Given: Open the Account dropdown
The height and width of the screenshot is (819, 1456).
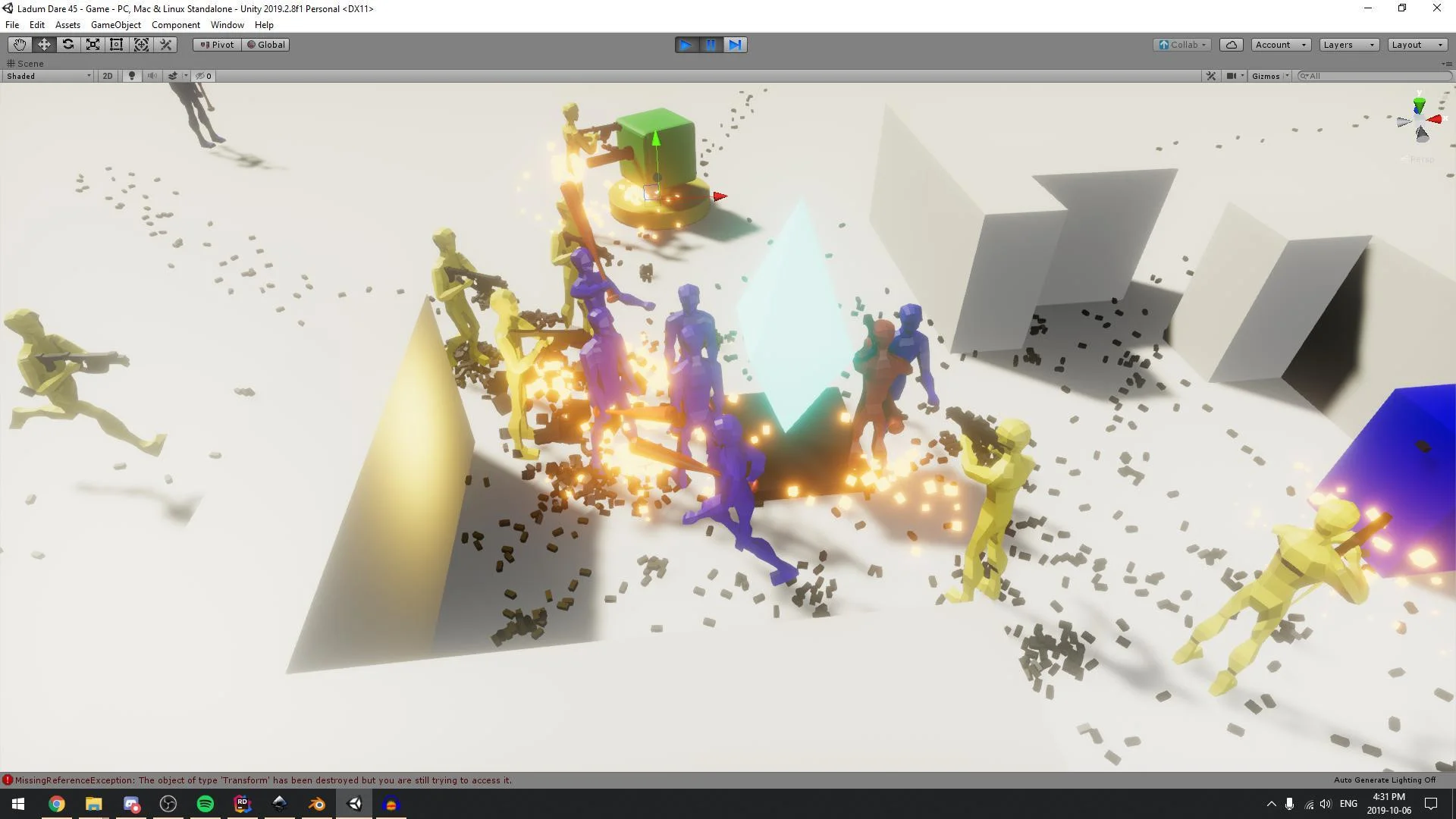Looking at the screenshot, I should pyautogui.click(x=1281, y=45).
